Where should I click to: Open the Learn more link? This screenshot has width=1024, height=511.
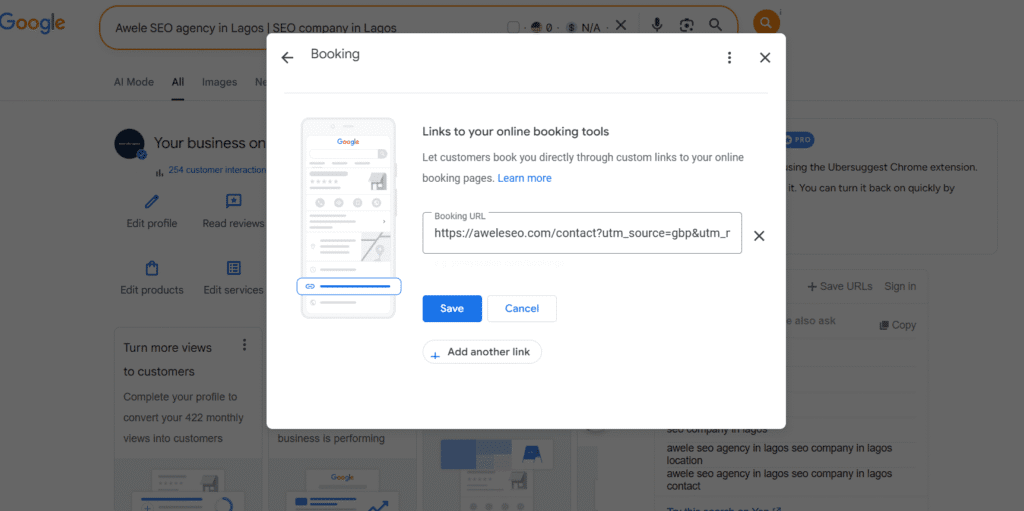pos(524,178)
